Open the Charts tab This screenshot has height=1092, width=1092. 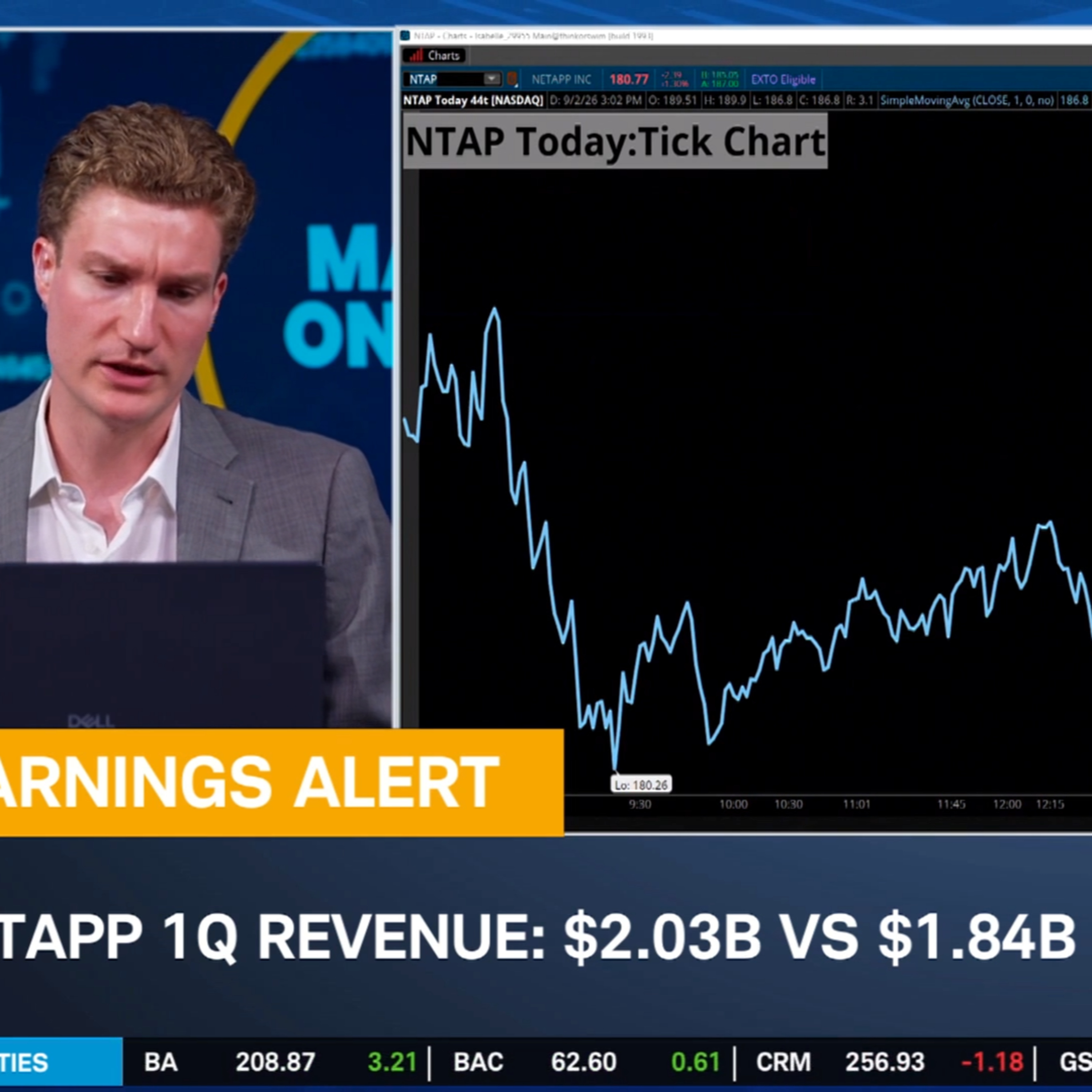pyautogui.click(x=434, y=55)
